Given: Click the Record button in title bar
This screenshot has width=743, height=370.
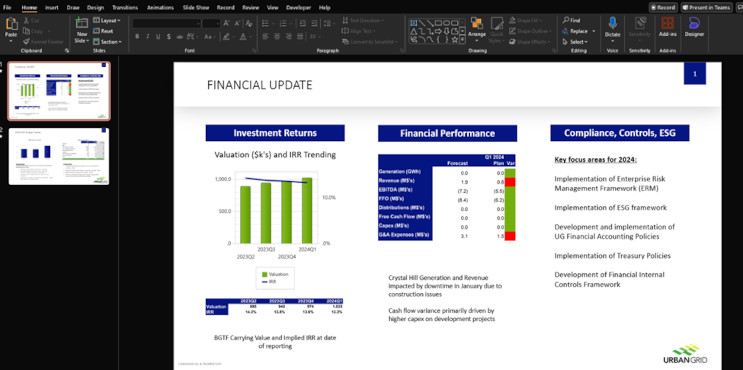Looking at the screenshot, I should pyautogui.click(x=663, y=7).
